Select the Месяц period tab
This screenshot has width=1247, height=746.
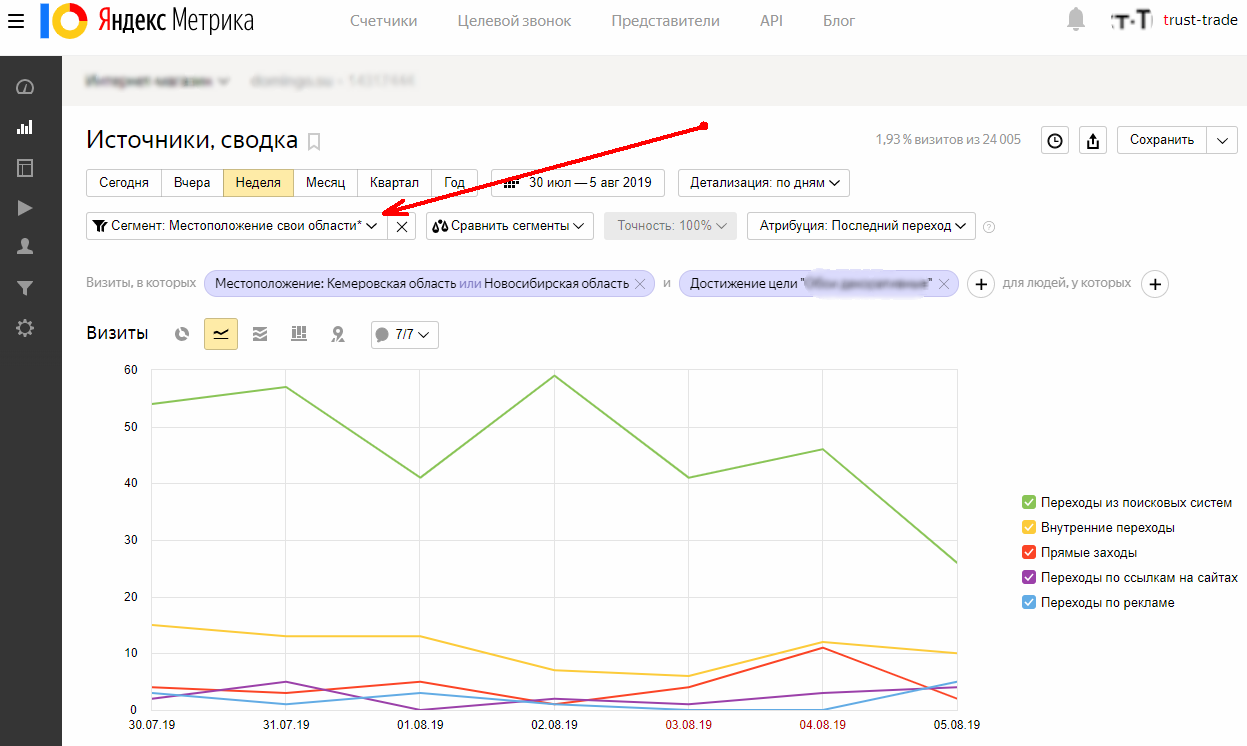point(325,183)
